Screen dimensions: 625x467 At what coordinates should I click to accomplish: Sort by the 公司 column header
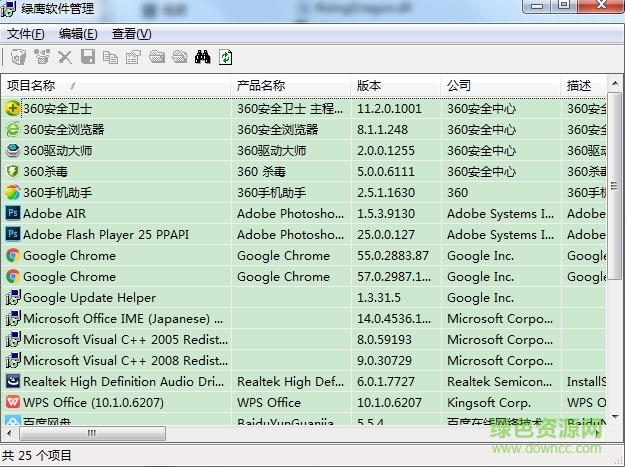coord(459,86)
